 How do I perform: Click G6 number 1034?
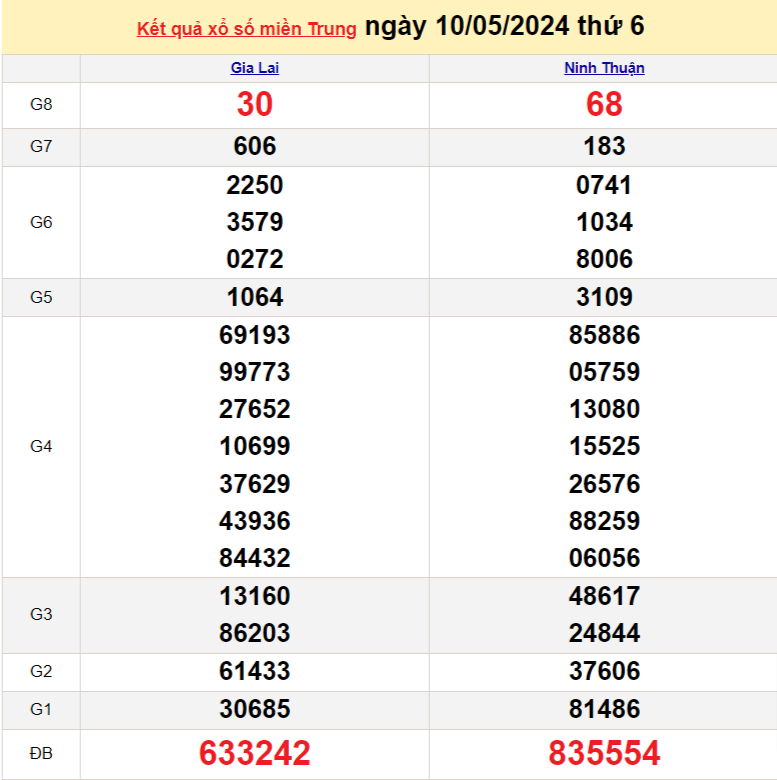point(604,222)
